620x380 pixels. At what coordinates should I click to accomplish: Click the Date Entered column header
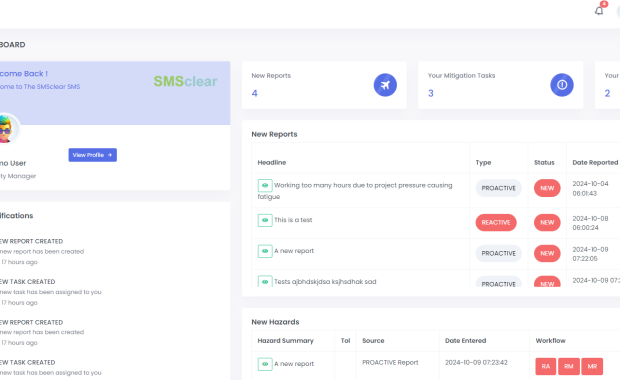tap(465, 340)
